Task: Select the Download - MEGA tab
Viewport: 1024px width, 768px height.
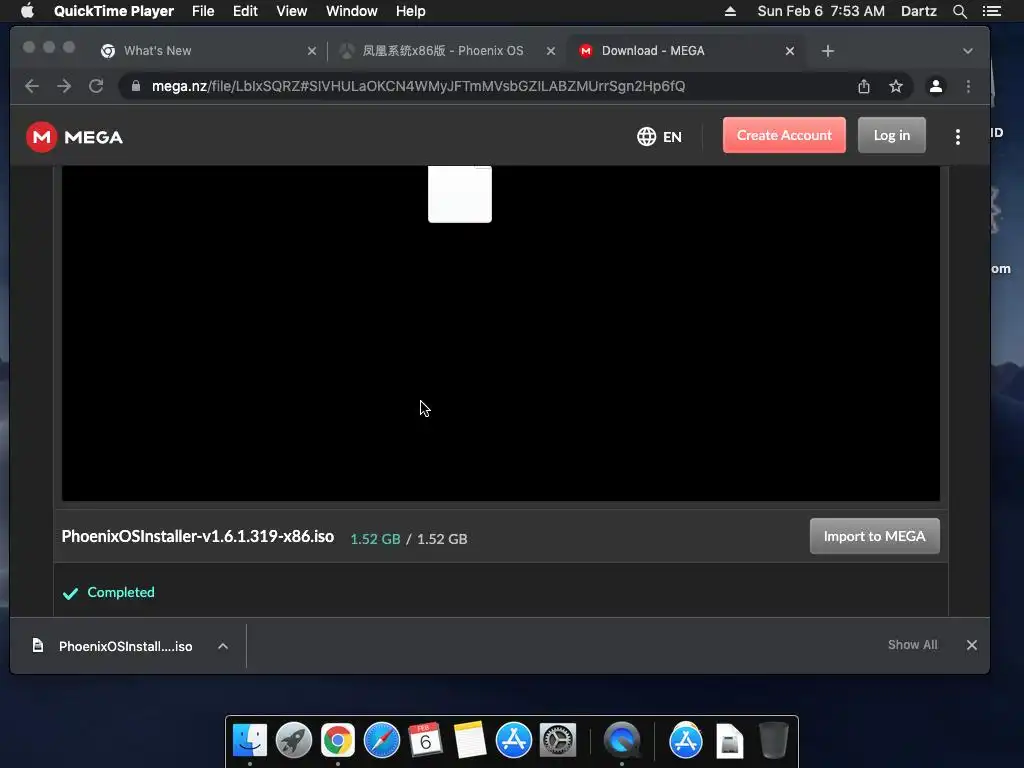Action: (x=686, y=50)
